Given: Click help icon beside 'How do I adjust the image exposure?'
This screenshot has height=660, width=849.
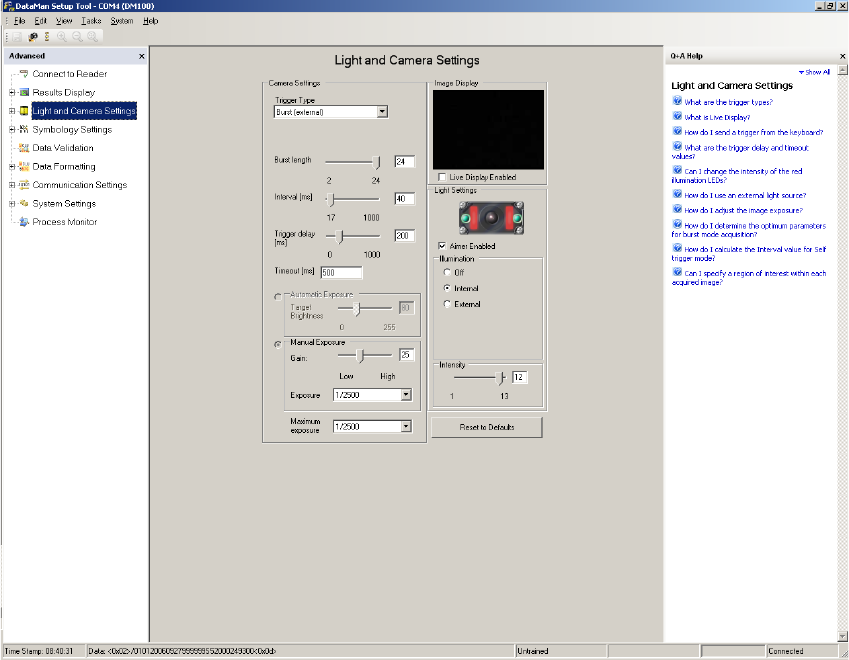Looking at the screenshot, I should coord(677,209).
